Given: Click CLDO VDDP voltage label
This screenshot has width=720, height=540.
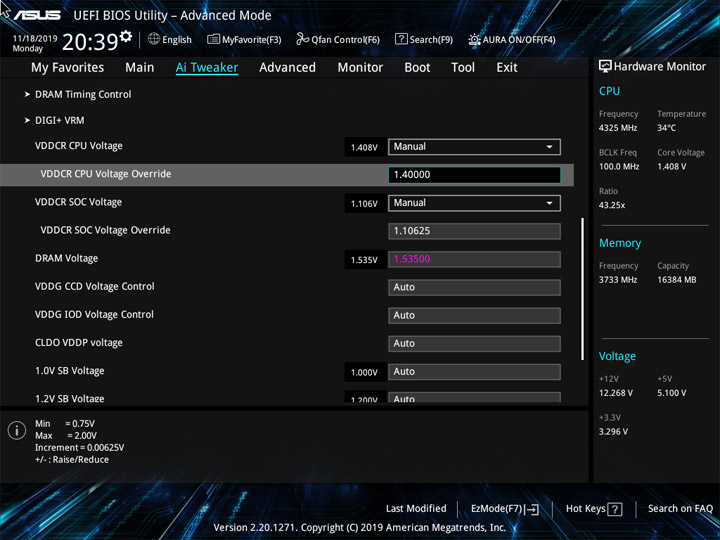Looking at the screenshot, I should pos(79,343).
